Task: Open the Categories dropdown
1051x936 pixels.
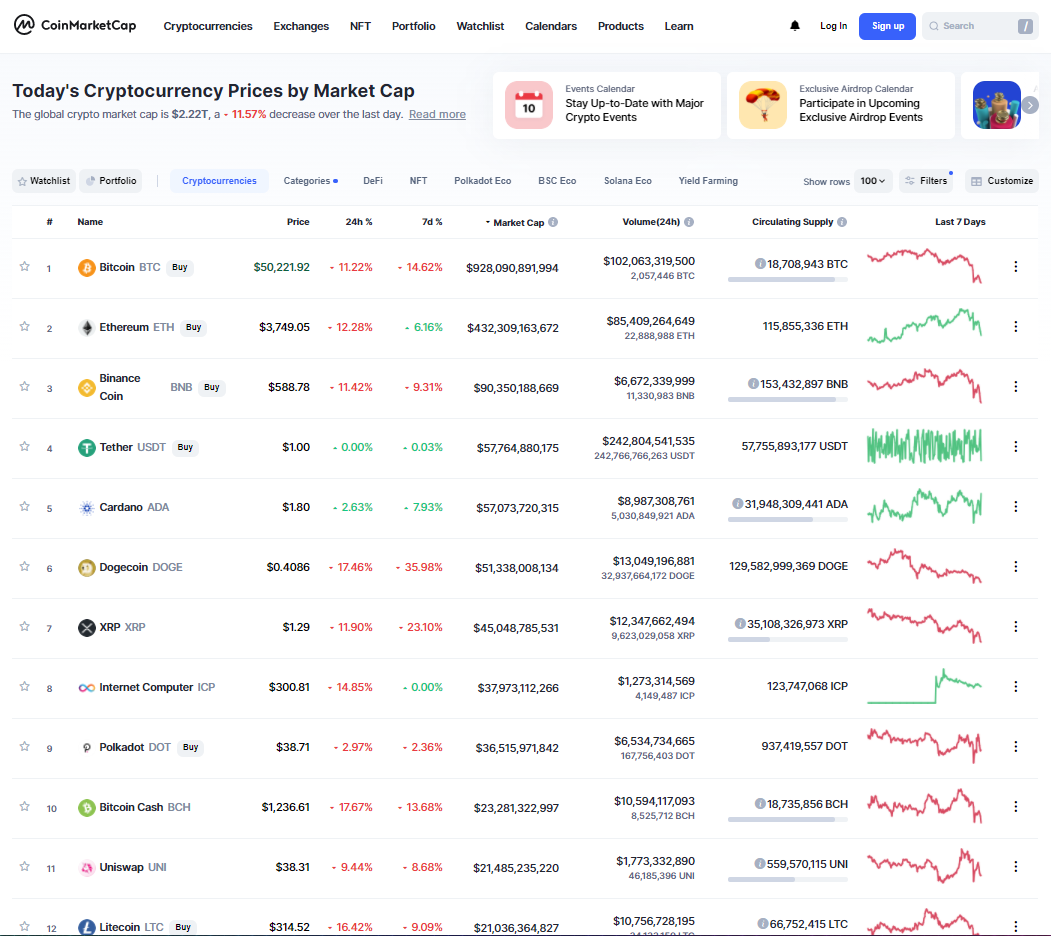Action: pyautogui.click(x=310, y=181)
